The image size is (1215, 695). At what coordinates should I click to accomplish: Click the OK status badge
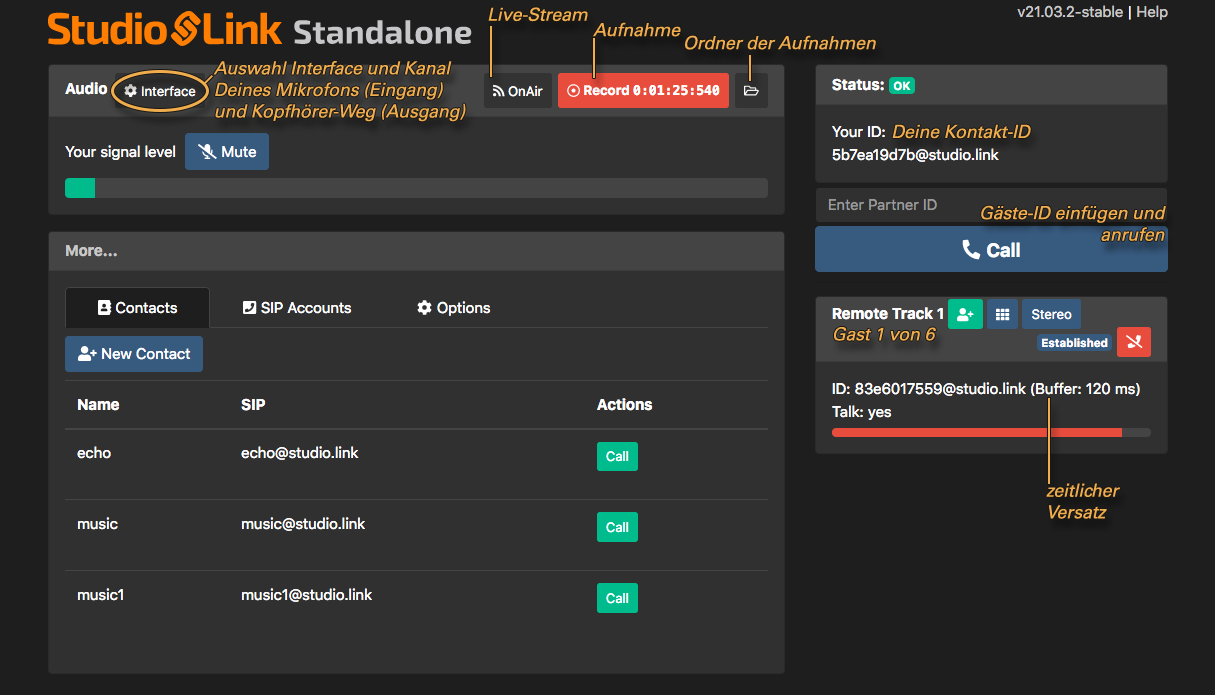pos(902,86)
